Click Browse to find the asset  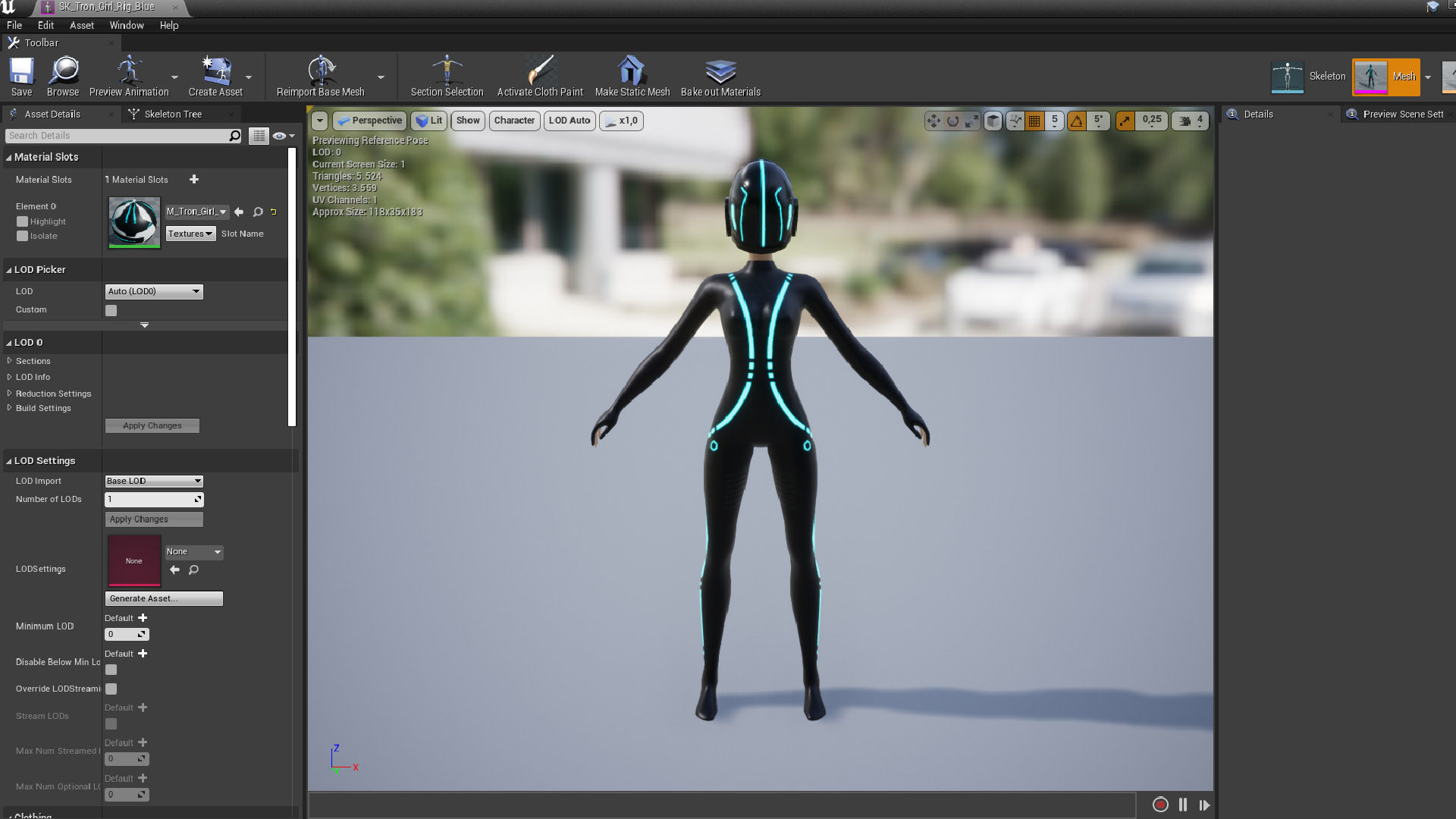(x=63, y=75)
